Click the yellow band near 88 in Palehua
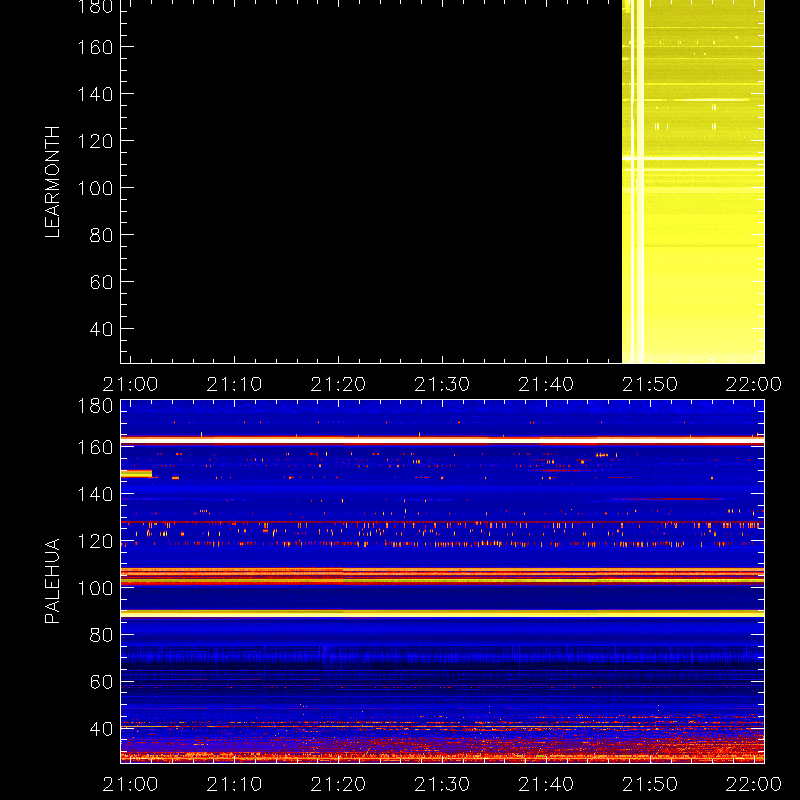Screen dimensions: 800x800 [x=442, y=614]
